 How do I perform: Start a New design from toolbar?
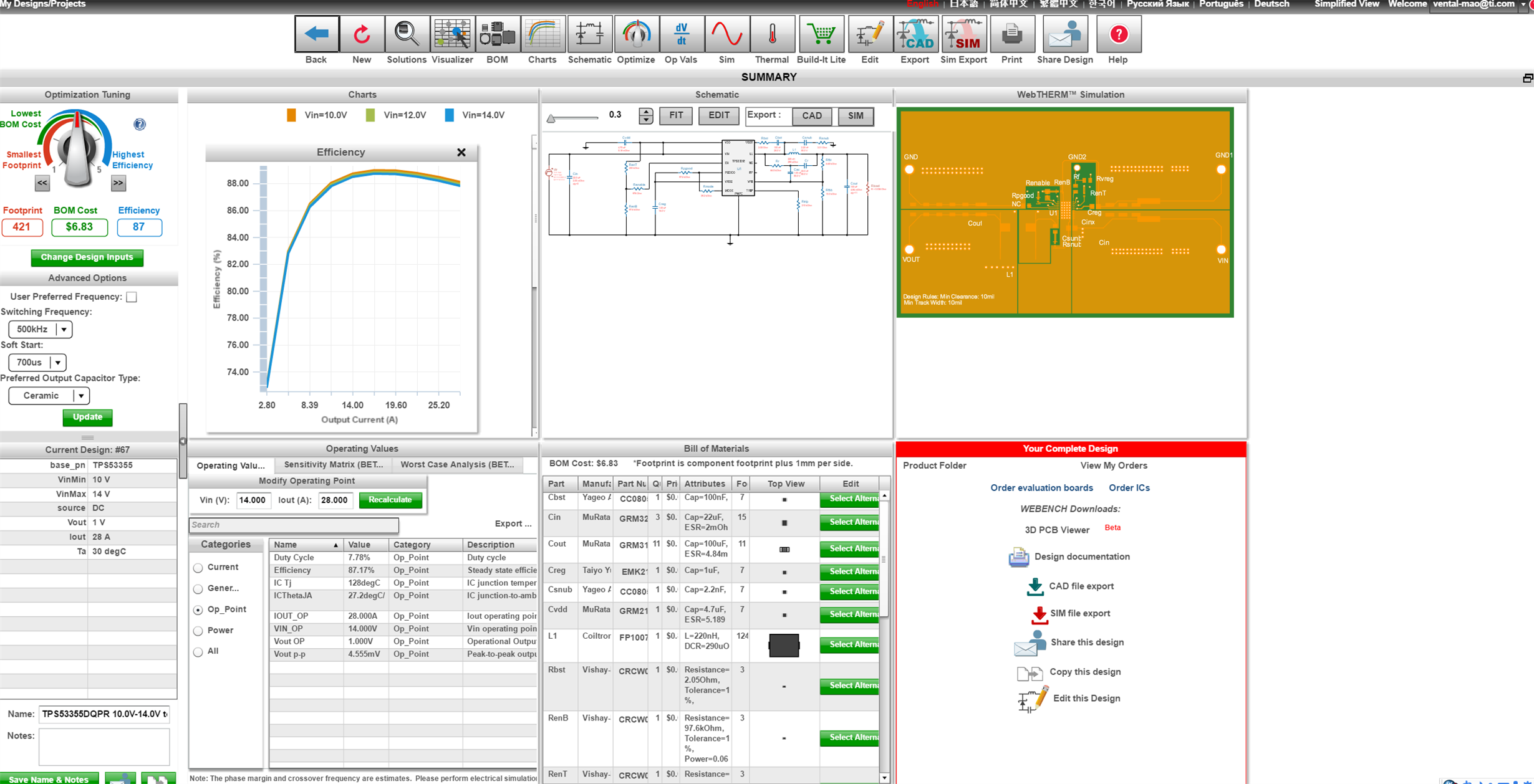362,34
